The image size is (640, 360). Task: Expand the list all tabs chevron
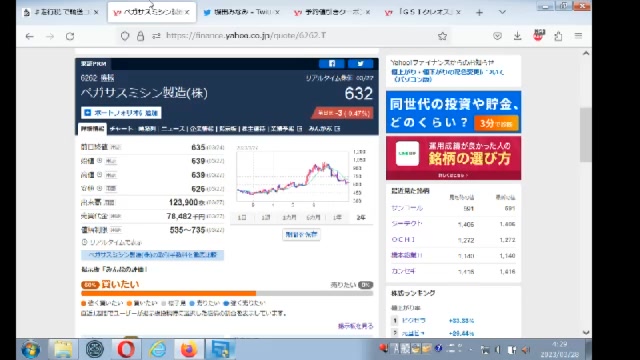click(x=502, y=12)
